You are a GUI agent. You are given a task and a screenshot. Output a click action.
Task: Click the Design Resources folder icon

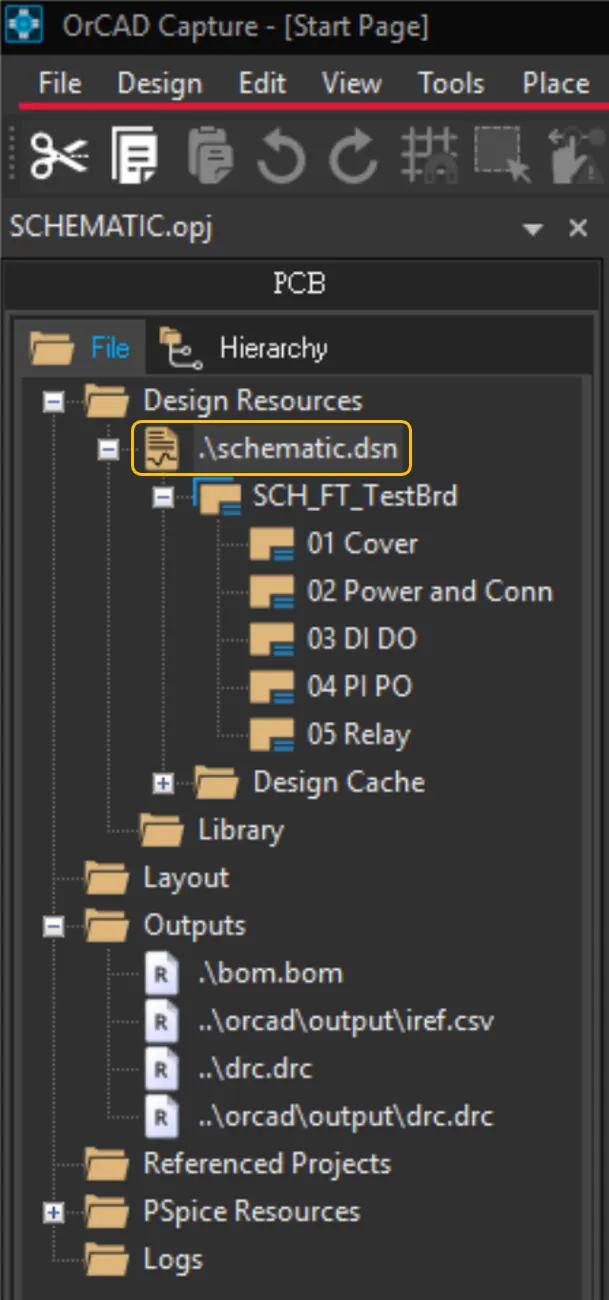(x=107, y=401)
